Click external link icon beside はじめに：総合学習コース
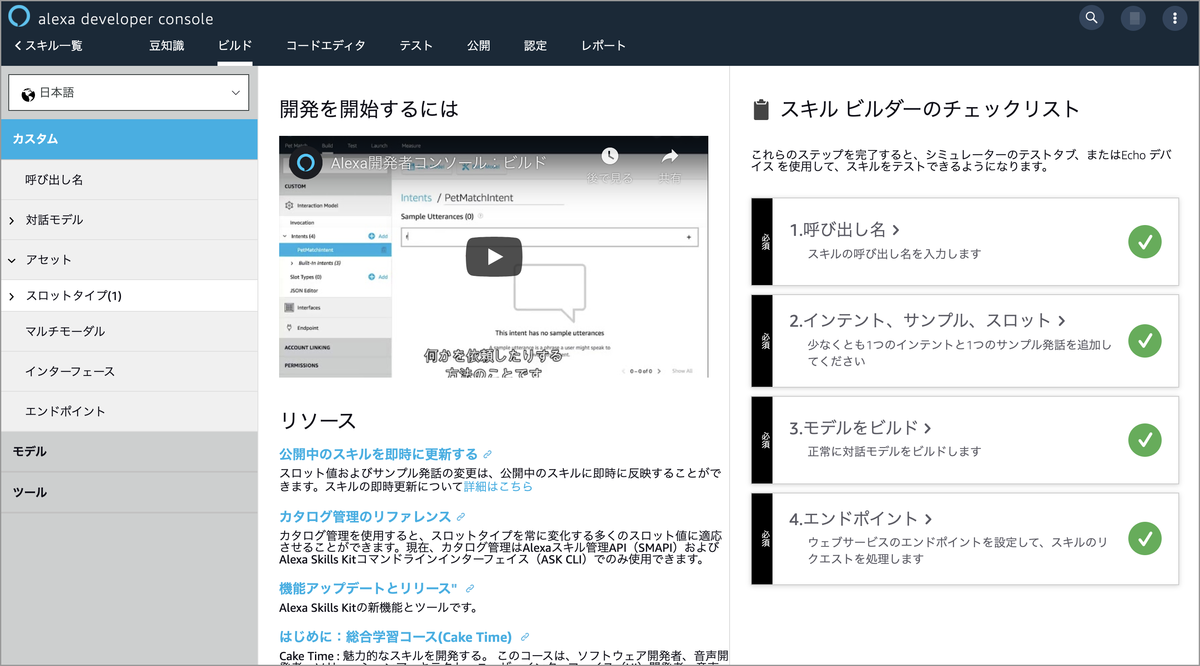The height and width of the screenshot is (666, 1200). click(x=524, y=637)
